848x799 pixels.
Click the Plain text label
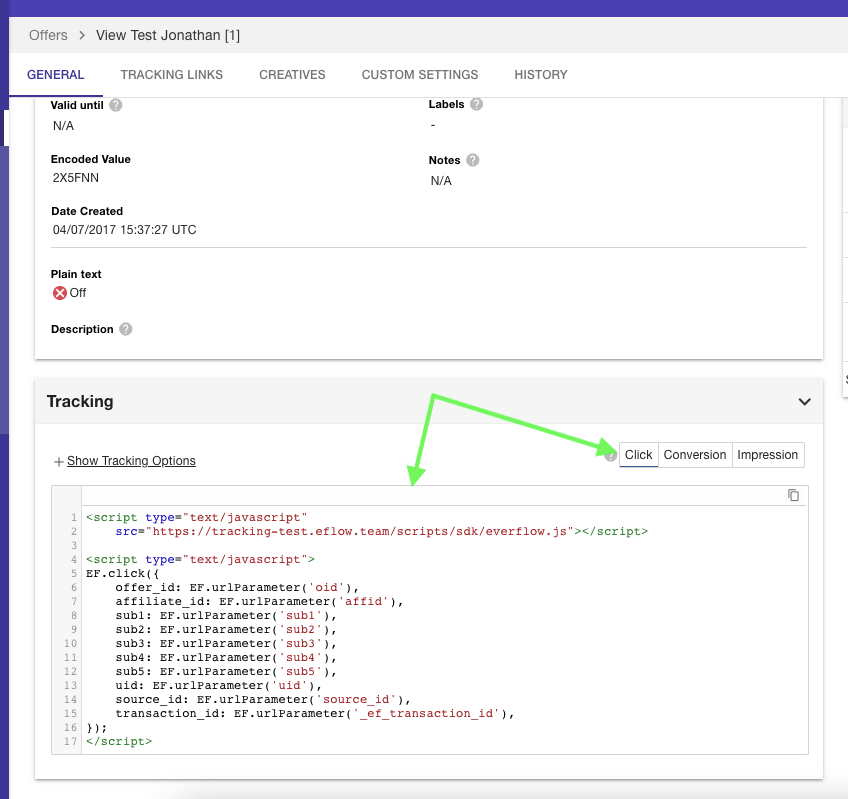76,274
